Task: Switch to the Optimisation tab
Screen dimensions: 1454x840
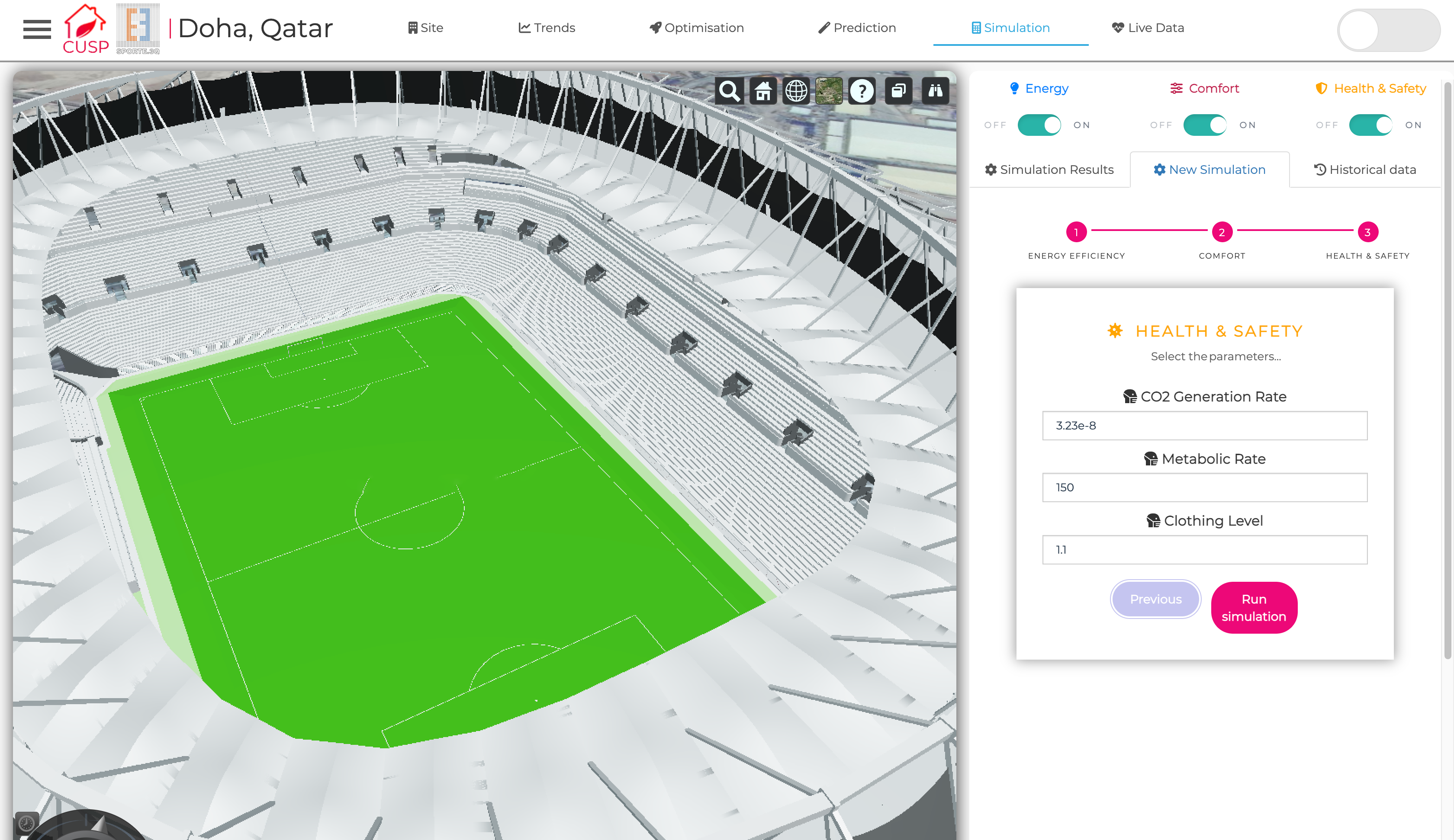Action: click(696, 28)
